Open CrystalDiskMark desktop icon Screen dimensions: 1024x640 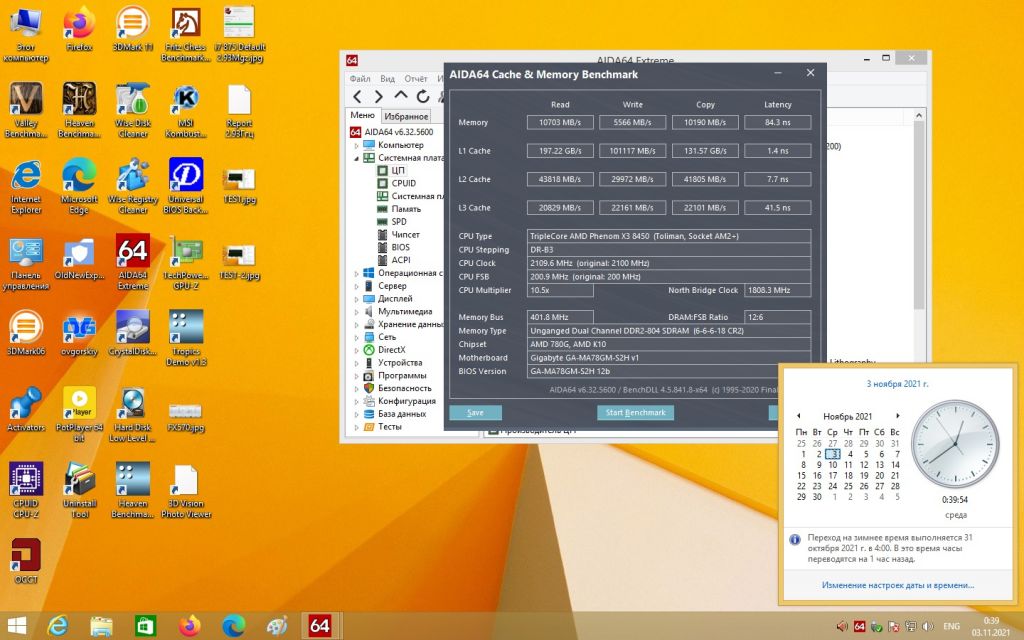coord(133,333)
